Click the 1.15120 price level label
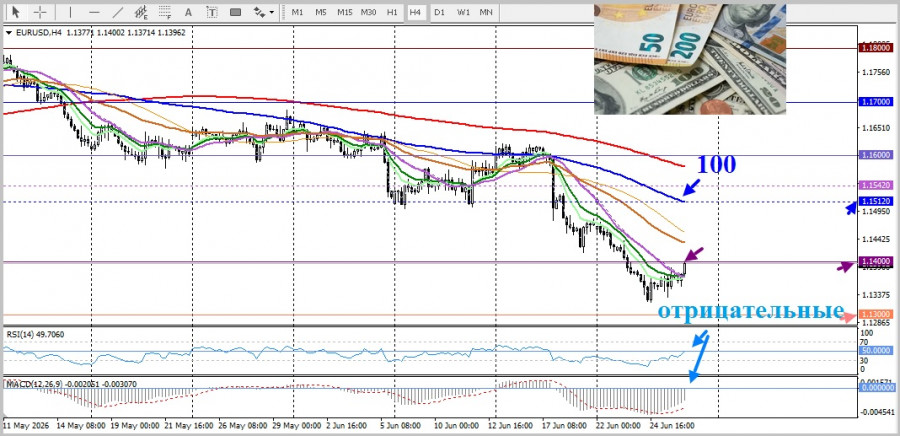The width and height of the screenshot is (900, 436). point(876,201)
